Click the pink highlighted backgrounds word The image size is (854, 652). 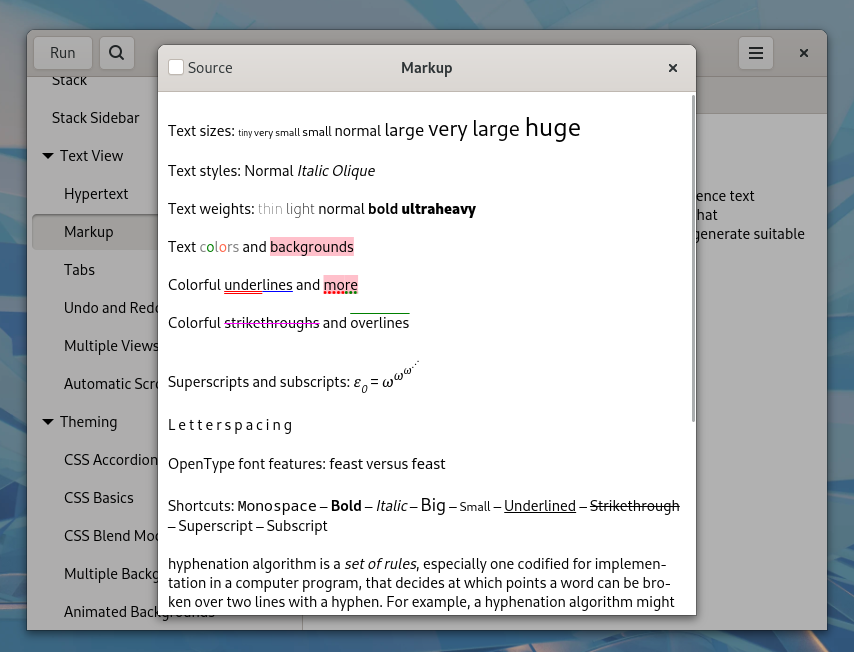coord(311,247)
